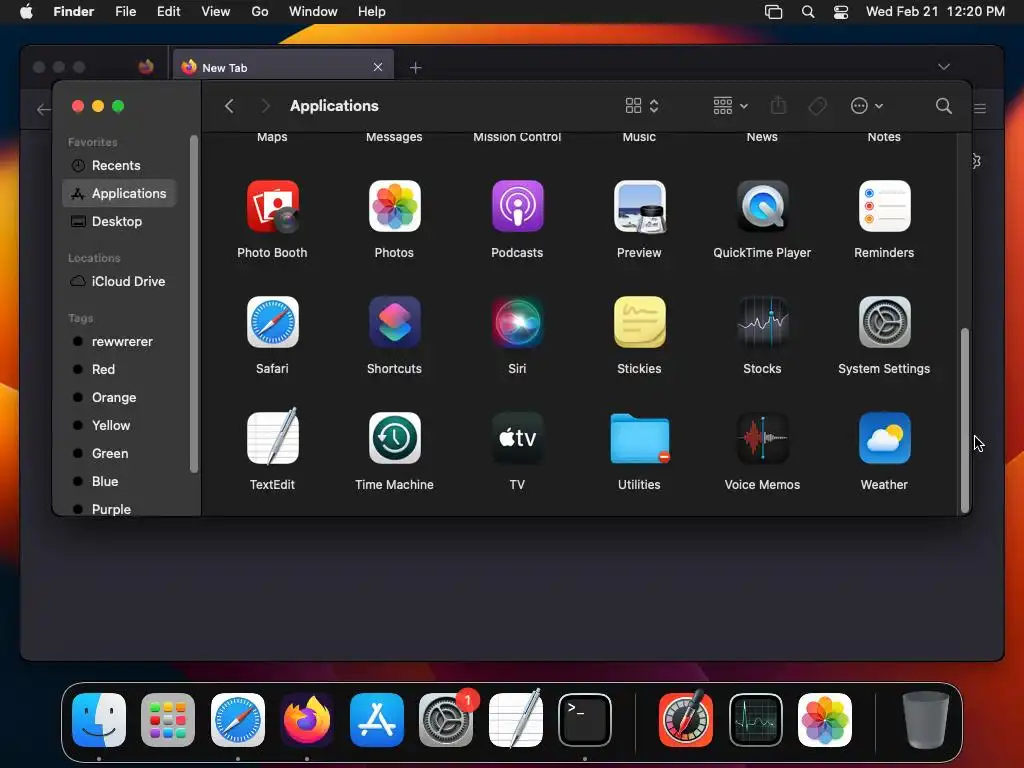The image size is (1024, 768).
Task: Go back with the Finder back arrow
Action: click(229, 106)
